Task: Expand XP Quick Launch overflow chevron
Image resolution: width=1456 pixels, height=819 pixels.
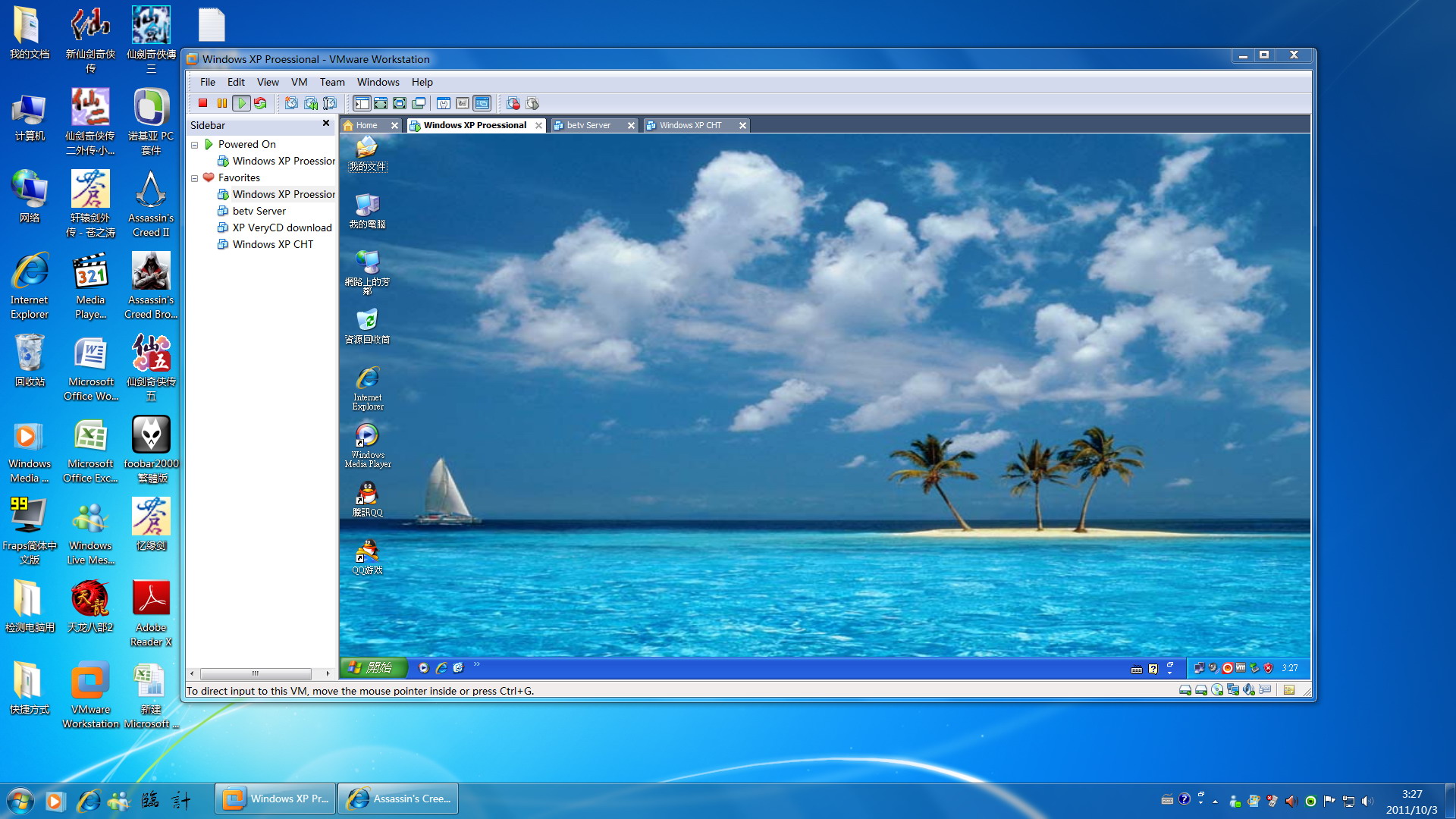Action: (477, 664)
